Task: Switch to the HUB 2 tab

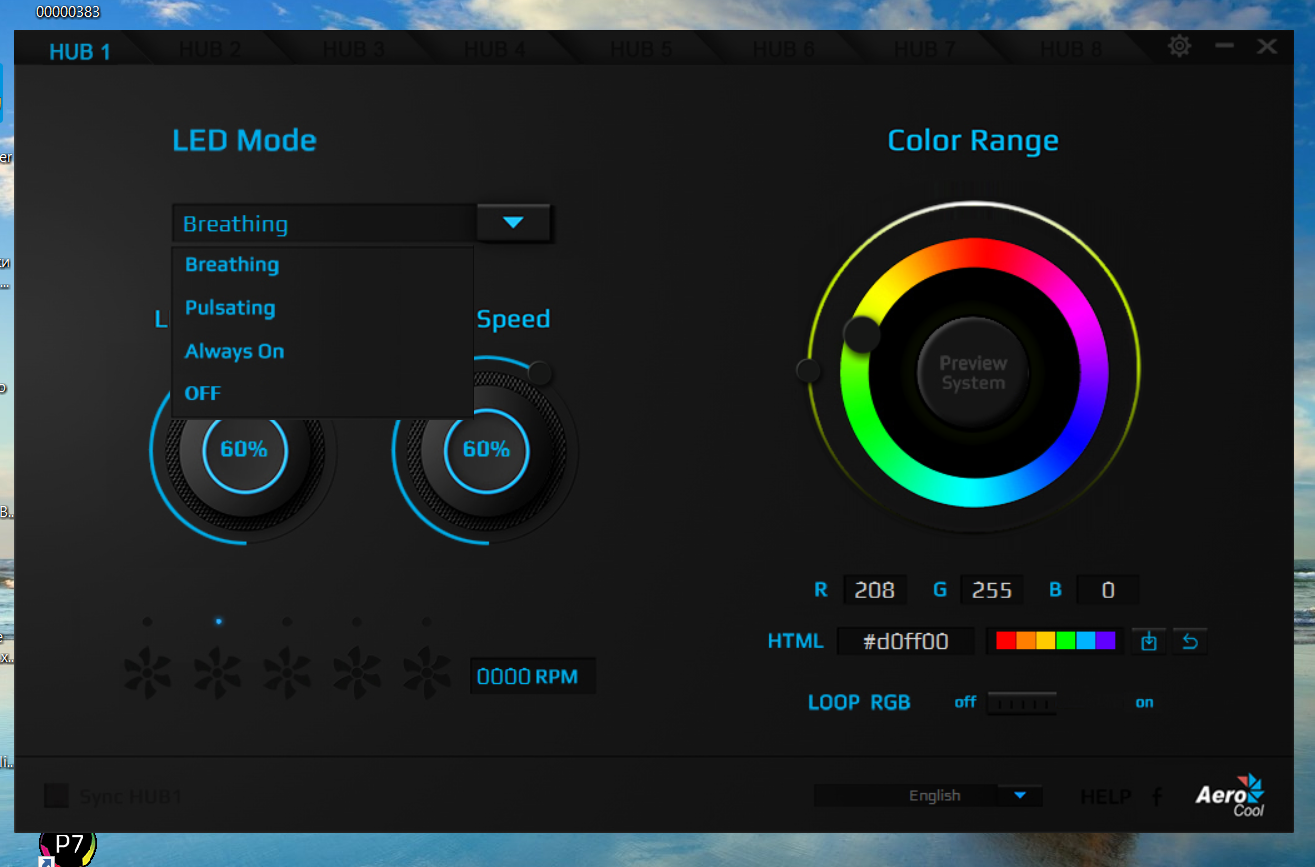Action: point(210,49)
